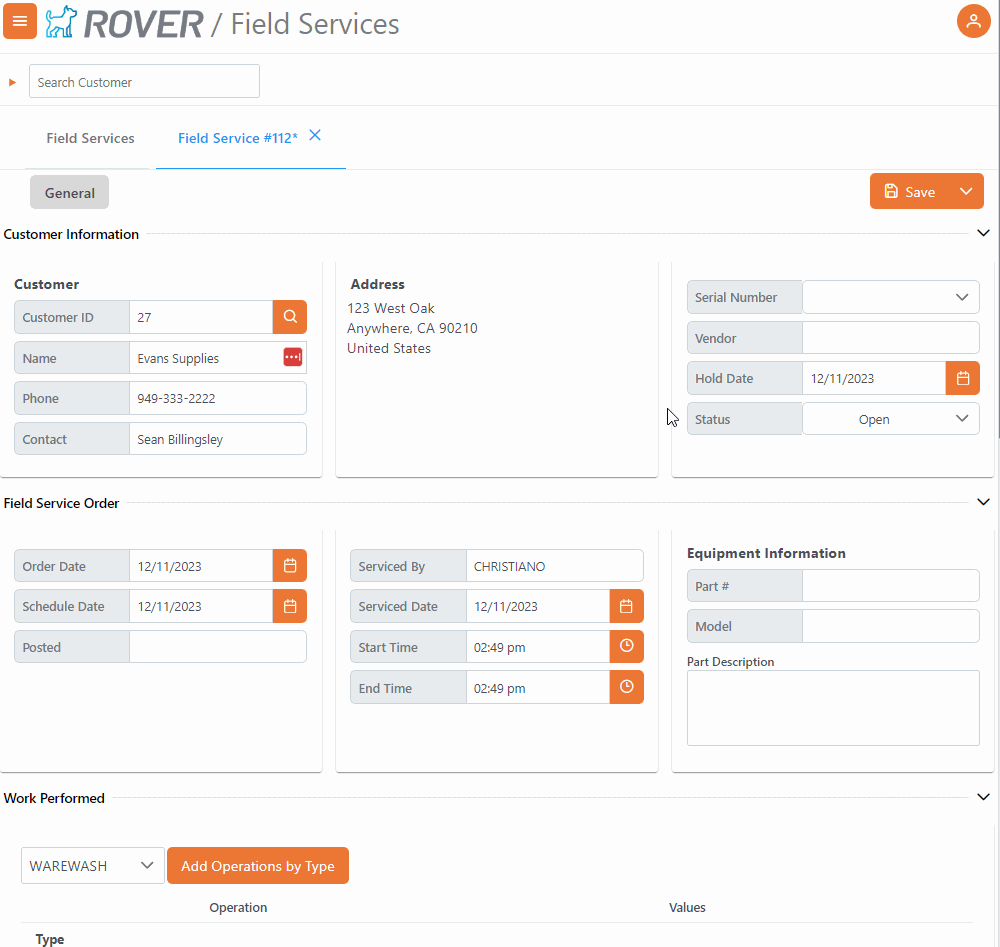This screenshot has width=1000, height=947.
Task: Open the Serviced Date calendar picker
Action: (626, 606)
